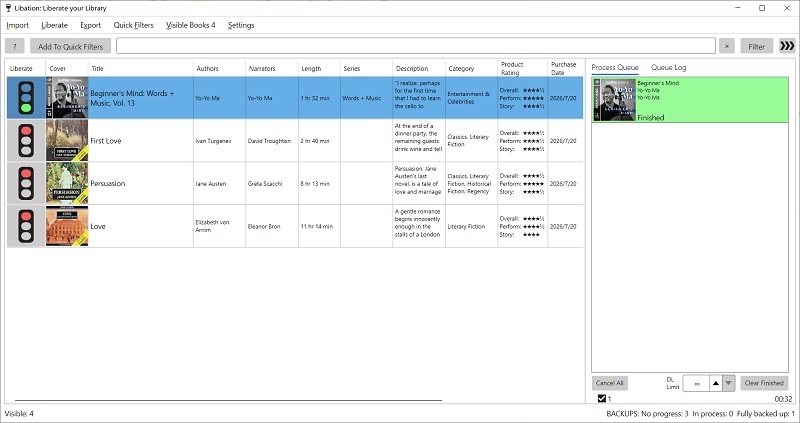Sort by the Series column header
Viewport: 800px width, 423px height.
366,68
